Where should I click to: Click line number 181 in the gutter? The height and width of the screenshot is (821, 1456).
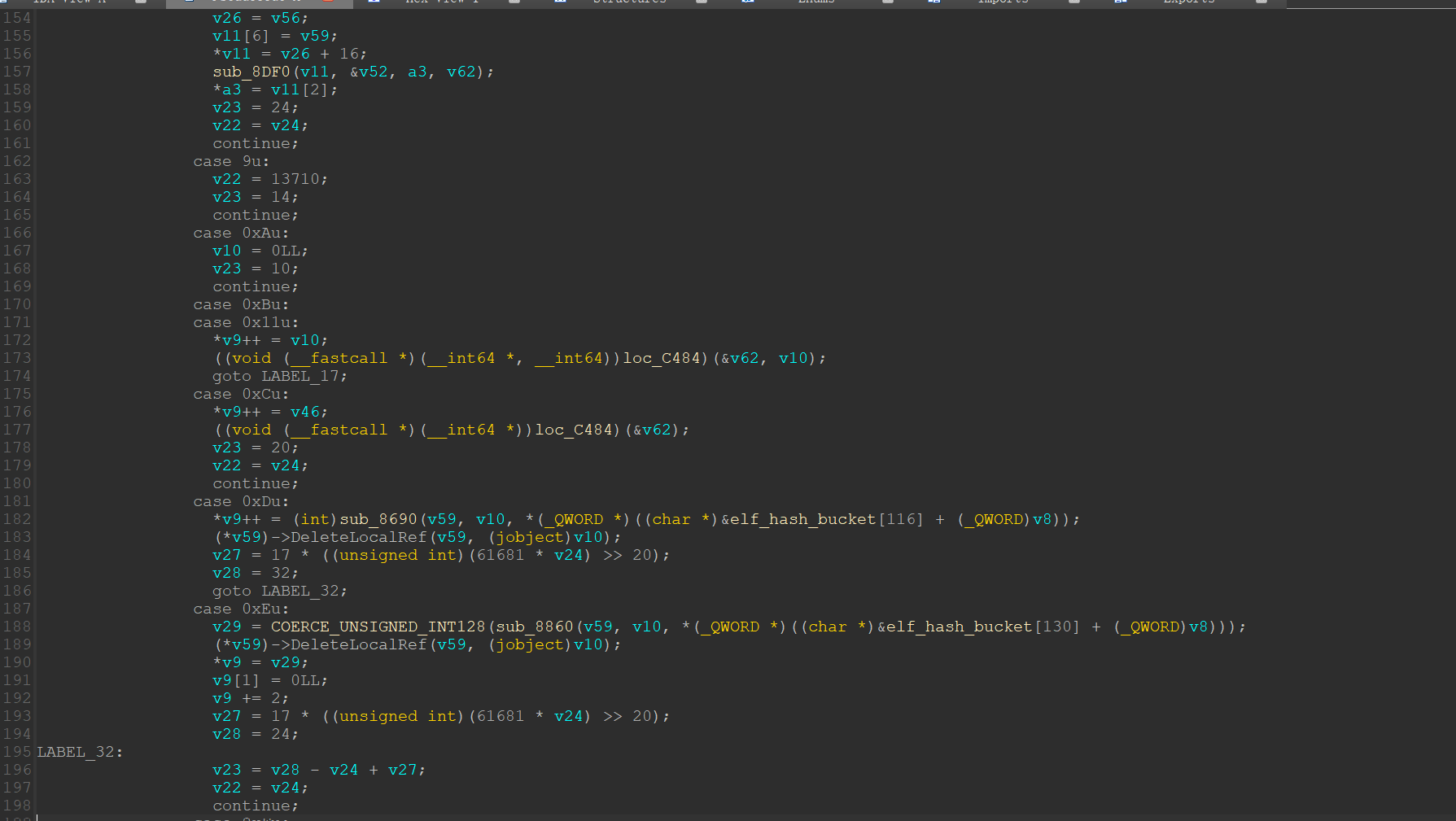pos(17,501)
